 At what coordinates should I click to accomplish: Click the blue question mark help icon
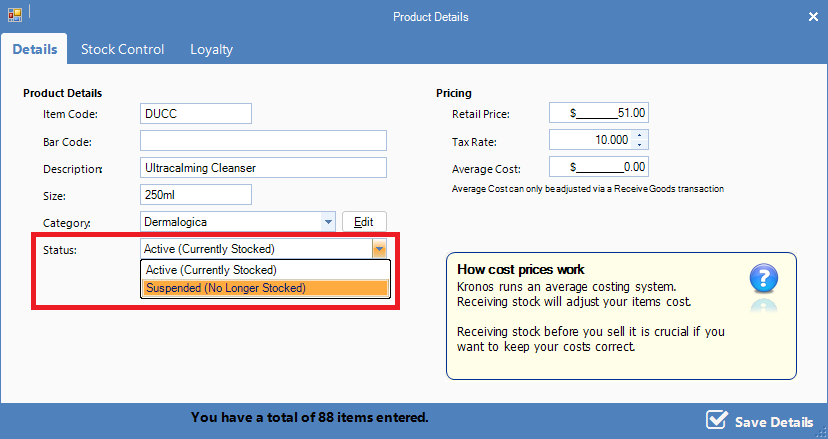(x=763, y=277)
